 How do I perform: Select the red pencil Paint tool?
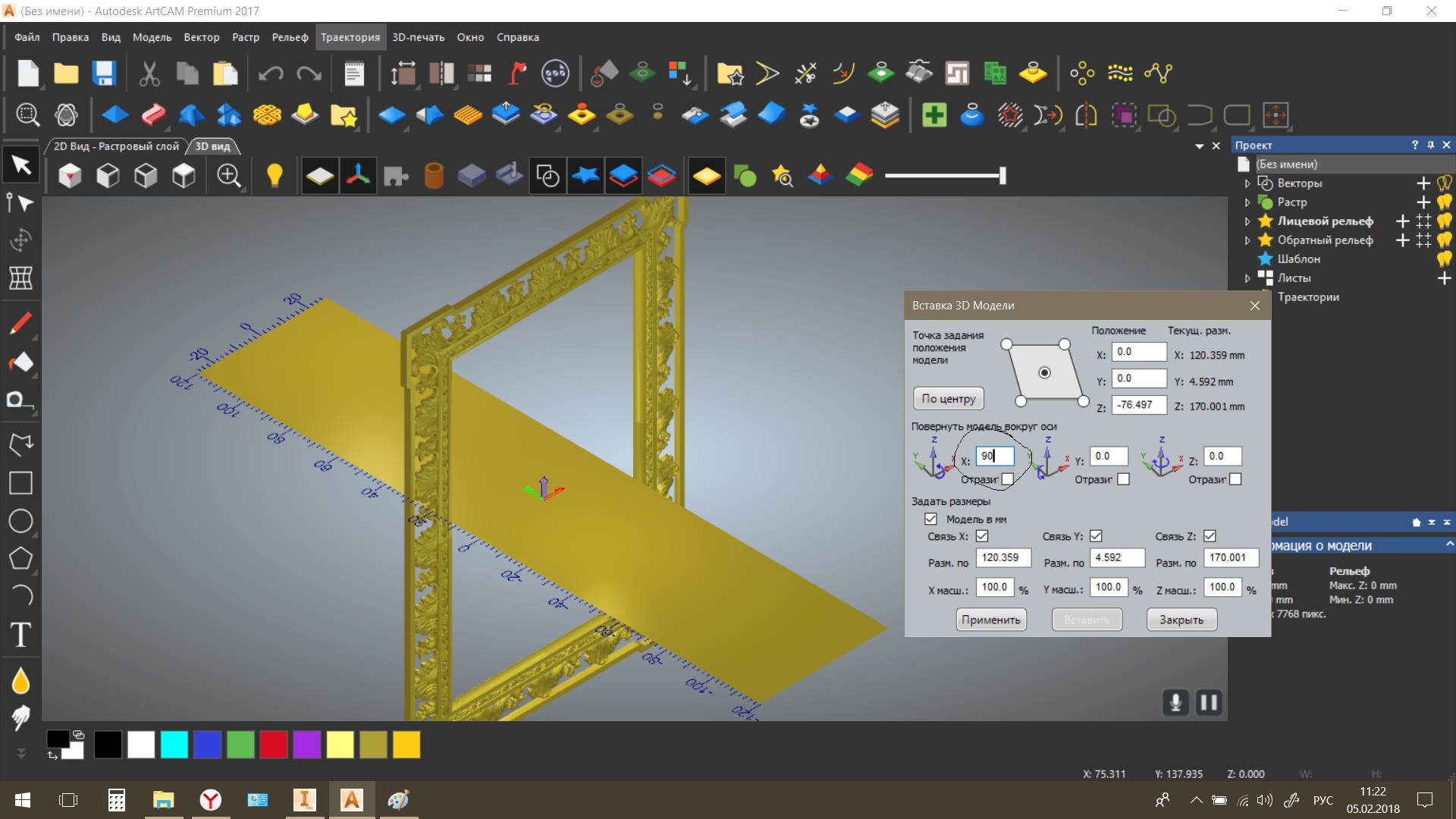point(20,324)
